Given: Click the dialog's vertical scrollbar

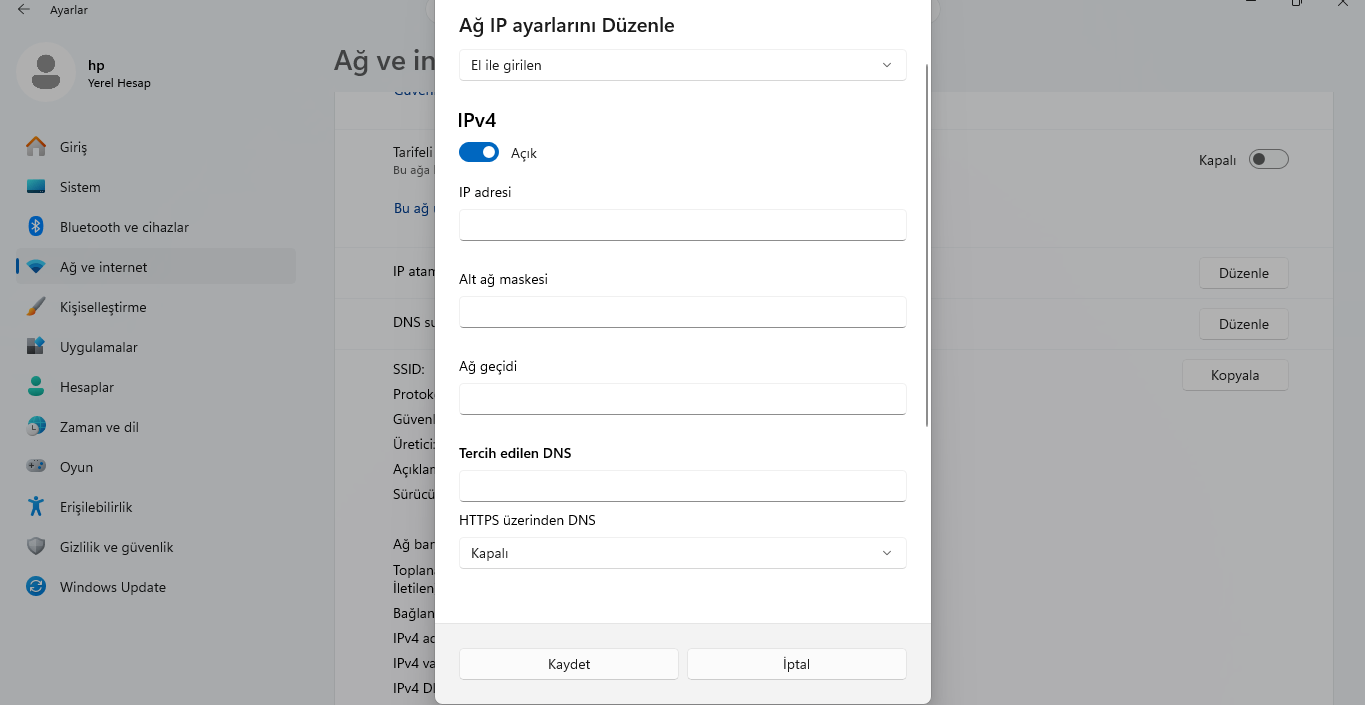Looking at the screenshot, I should click(928, 245).
